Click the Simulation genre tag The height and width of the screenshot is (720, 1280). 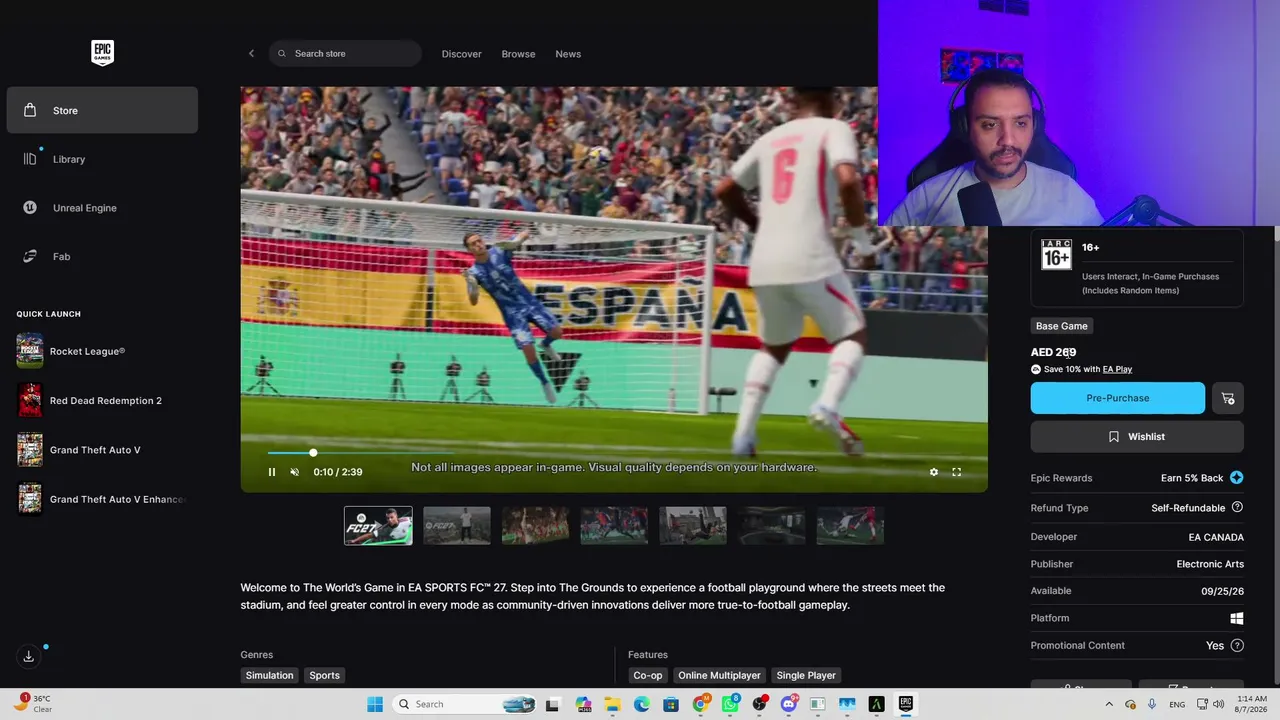270,675
